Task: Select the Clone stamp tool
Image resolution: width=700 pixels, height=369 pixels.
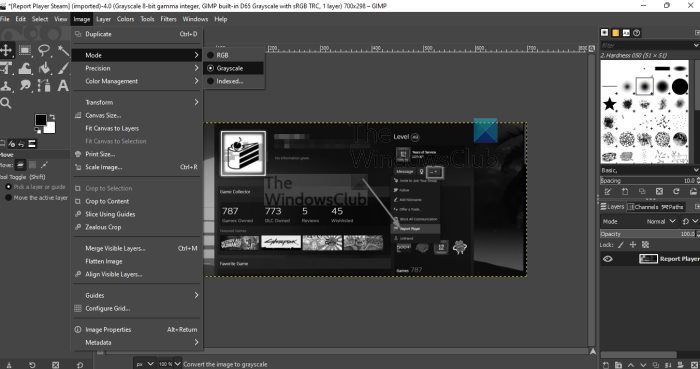Action: click(x=6, y=85)
